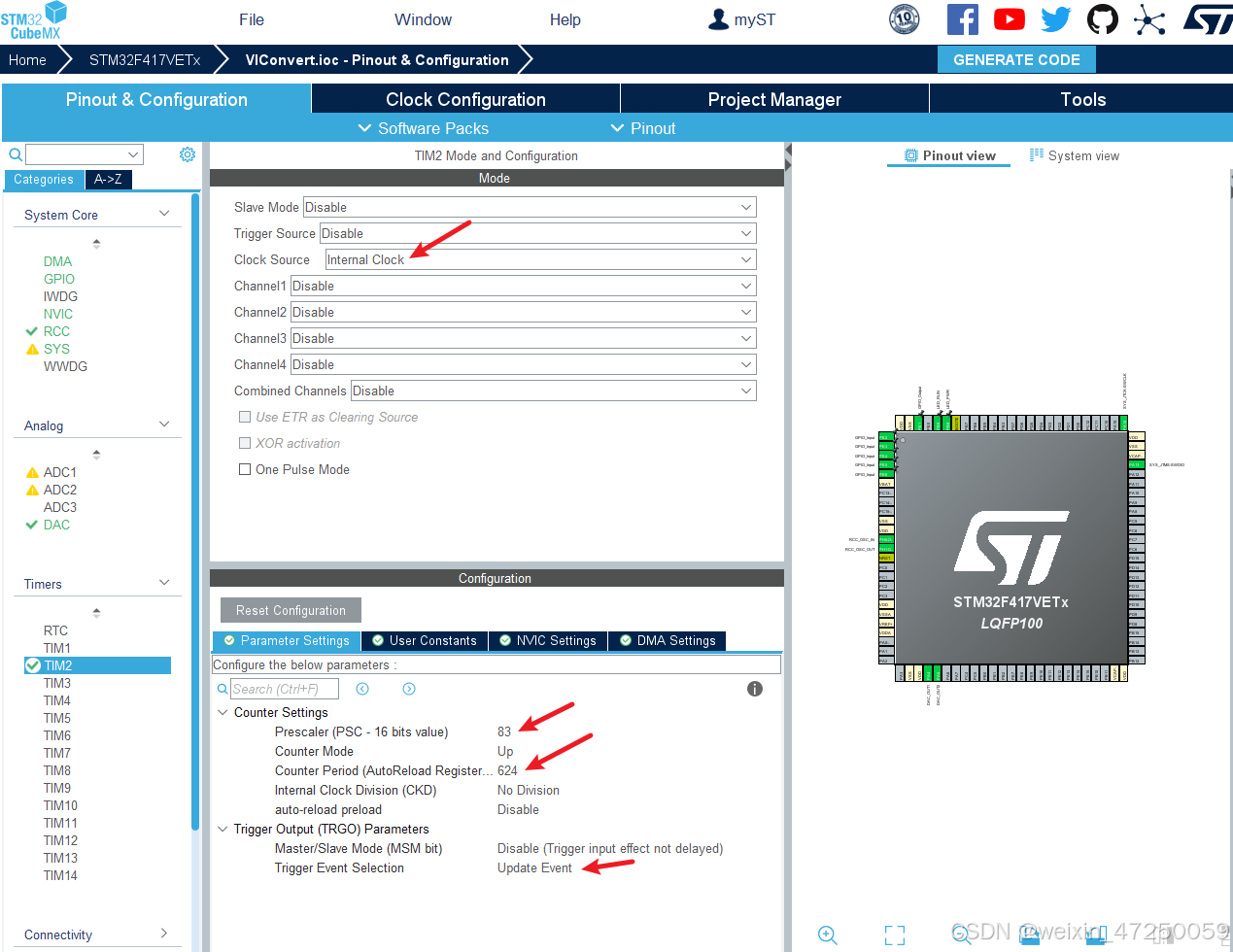Open the Channel1 dropdown
This screenshot has height=952, width=1233.
(524, 286)
